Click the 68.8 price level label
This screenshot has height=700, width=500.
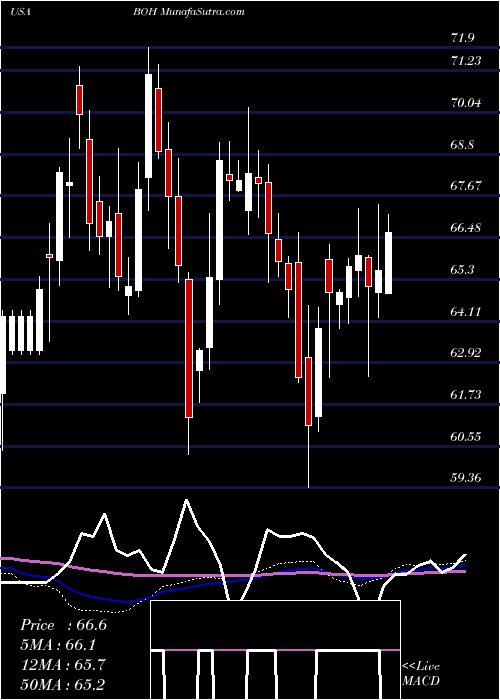click(462, 145)
